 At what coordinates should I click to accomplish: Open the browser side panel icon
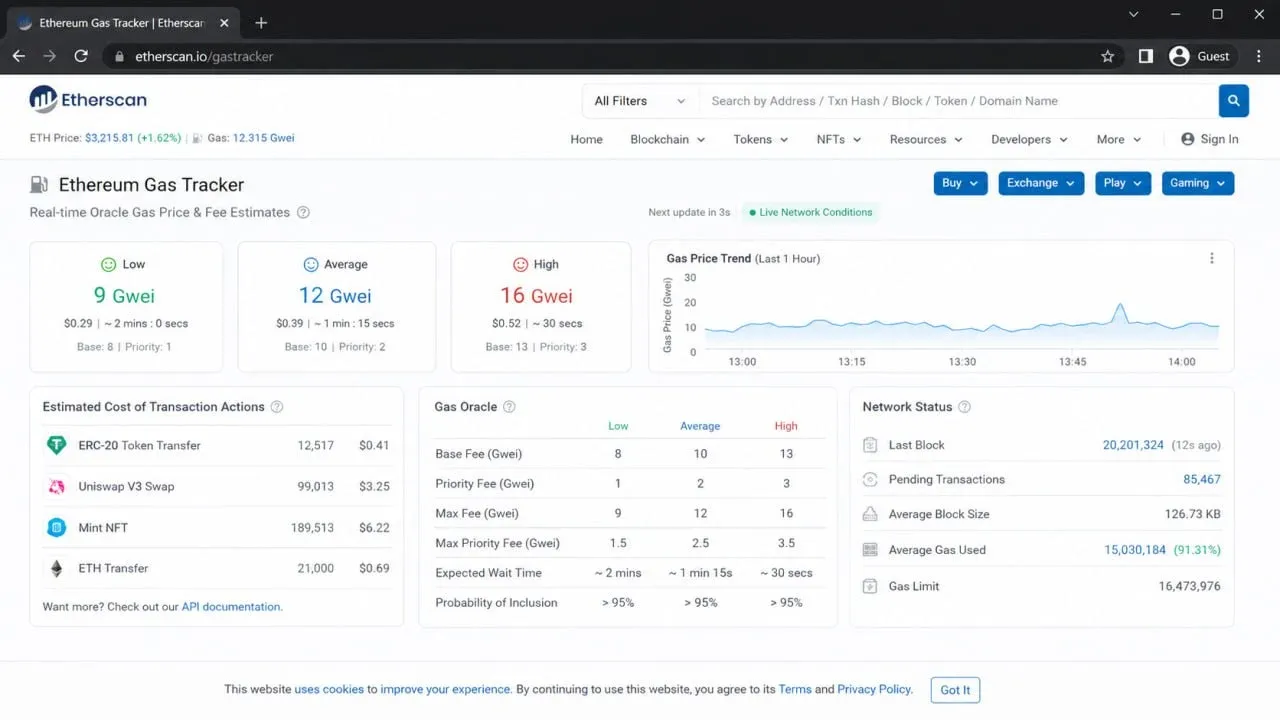tap(1146, 57)
